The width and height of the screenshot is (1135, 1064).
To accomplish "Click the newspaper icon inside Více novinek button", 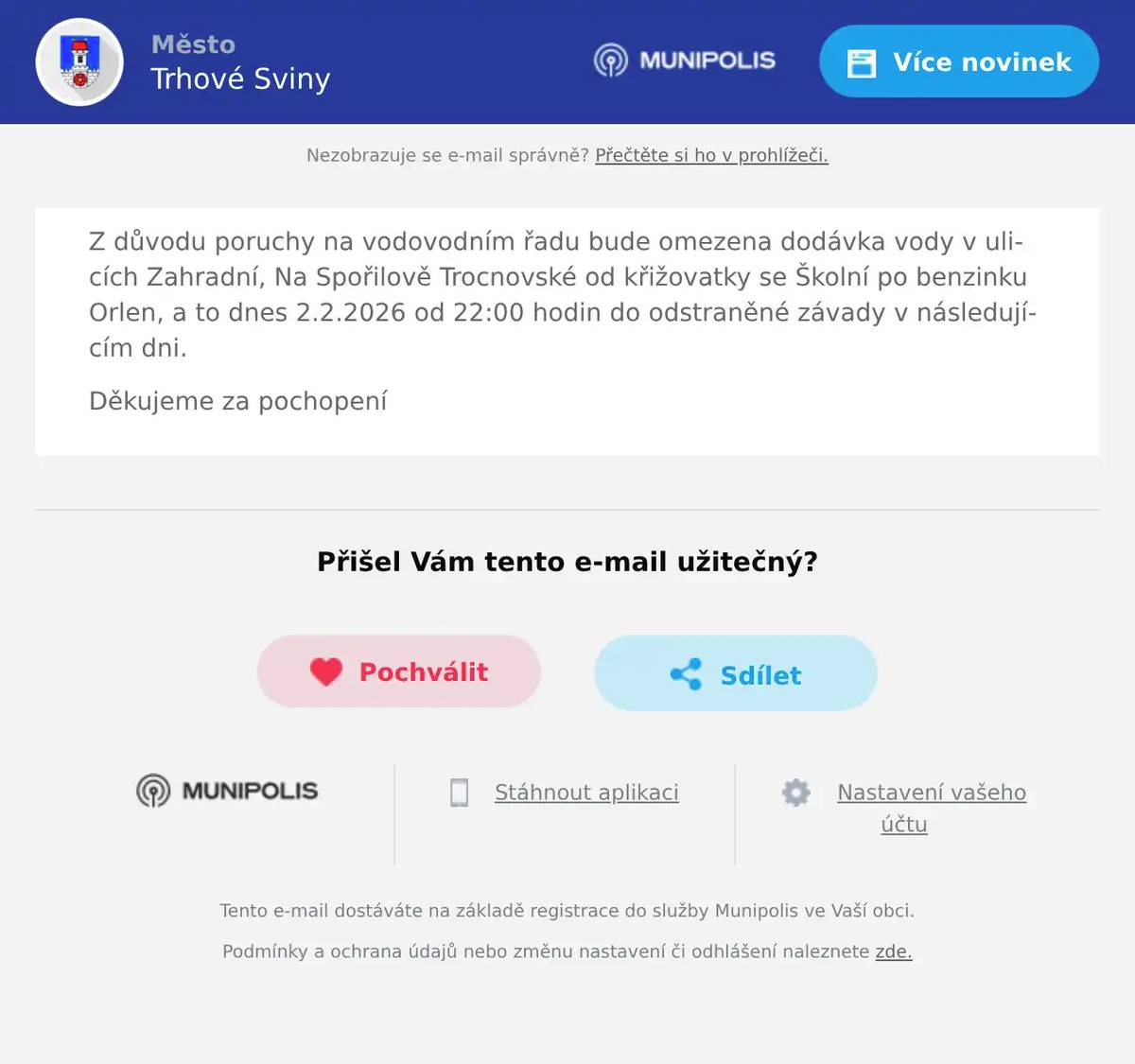I will tap(862, 61).
